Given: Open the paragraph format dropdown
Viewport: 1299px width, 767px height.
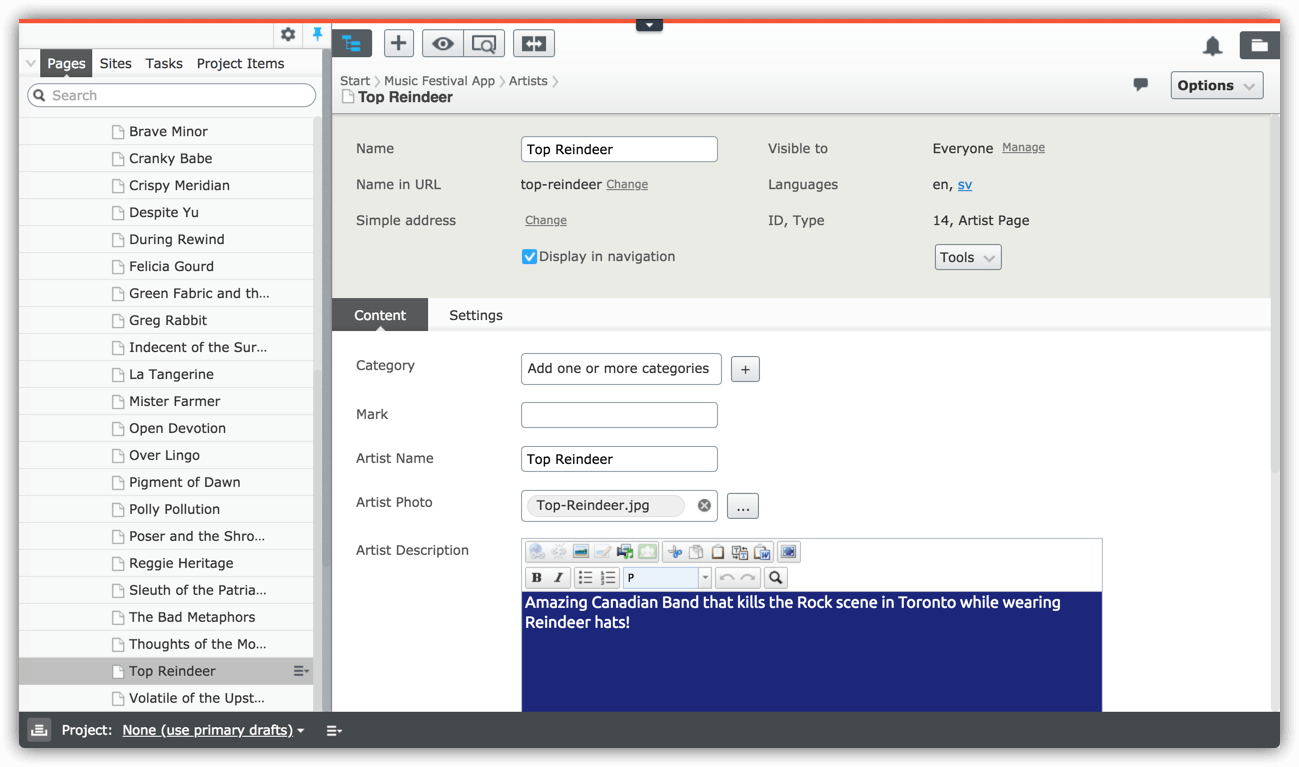Looking at the screenshot, I should point(704,578).
